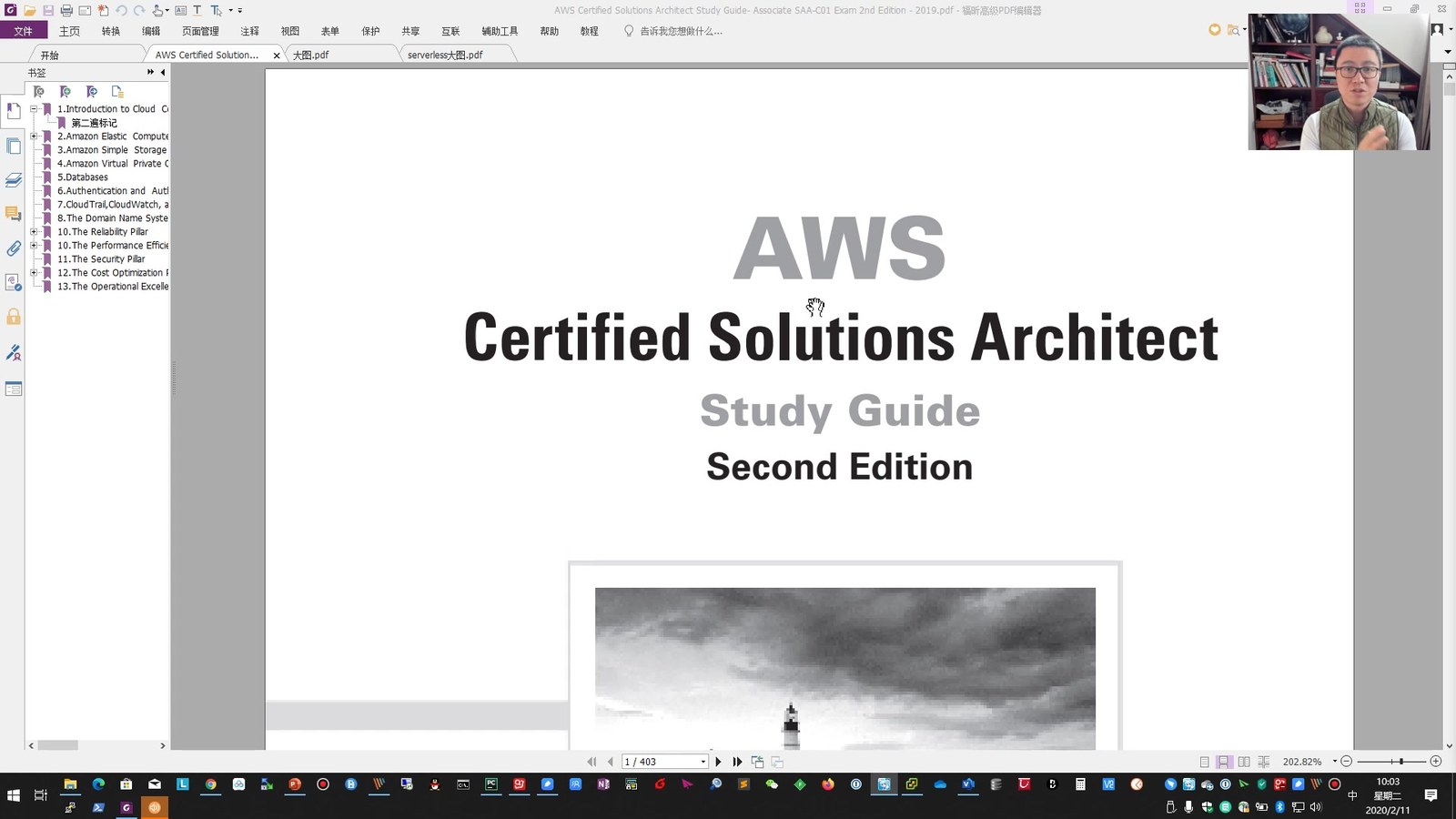Image resolution: width=1456 pixels, height=819 pixels.
Task: Open the Comments panel in sidebar
Action: pyautogui.click(x=14, y=214)
